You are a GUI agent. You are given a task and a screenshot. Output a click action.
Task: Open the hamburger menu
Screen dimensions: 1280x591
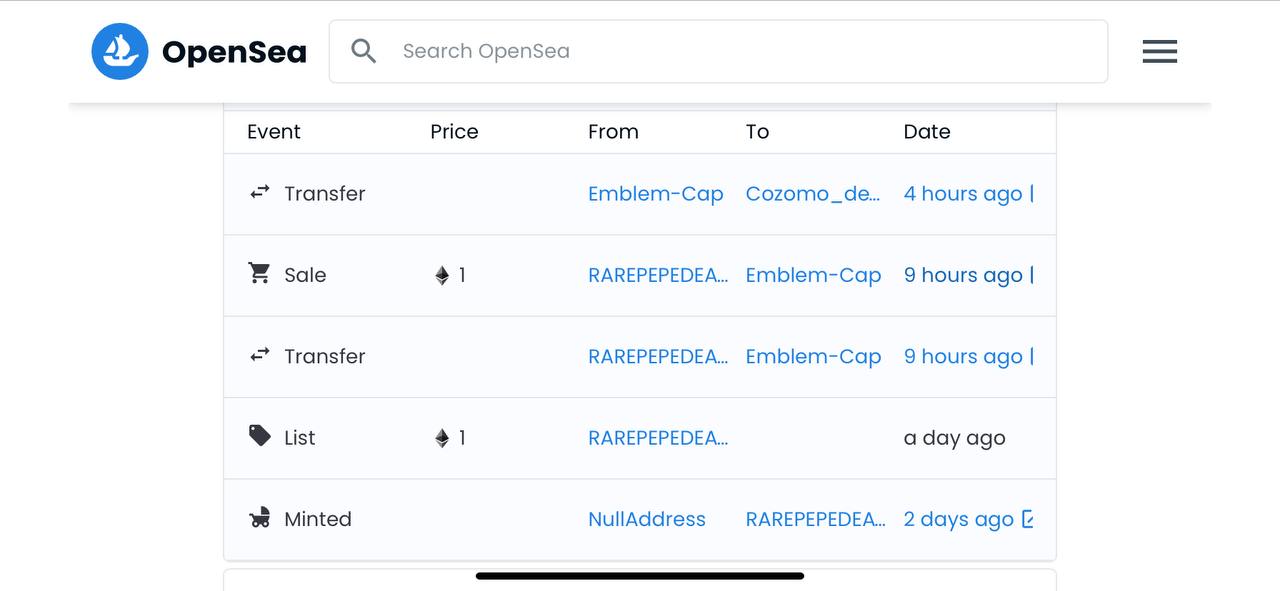coord(1160,51)
